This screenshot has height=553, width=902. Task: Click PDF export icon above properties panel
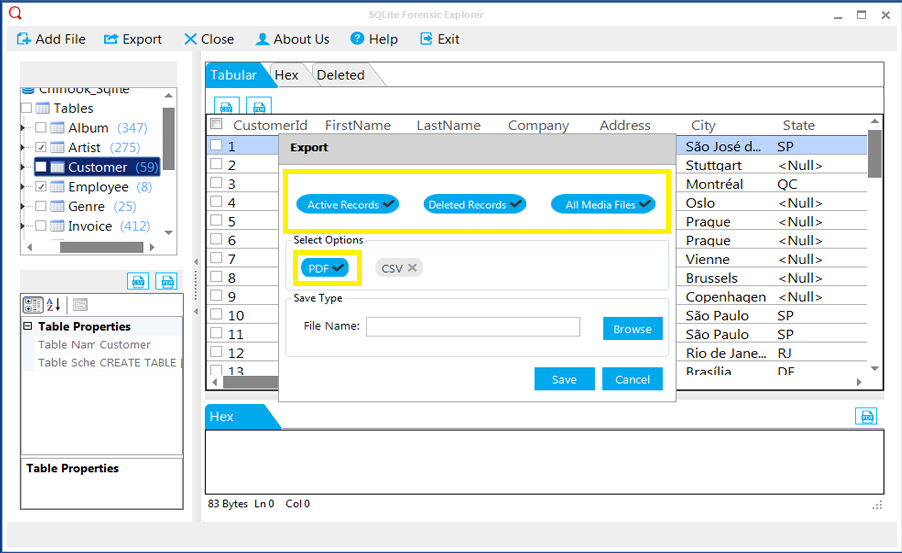click(x=167, y=281)
